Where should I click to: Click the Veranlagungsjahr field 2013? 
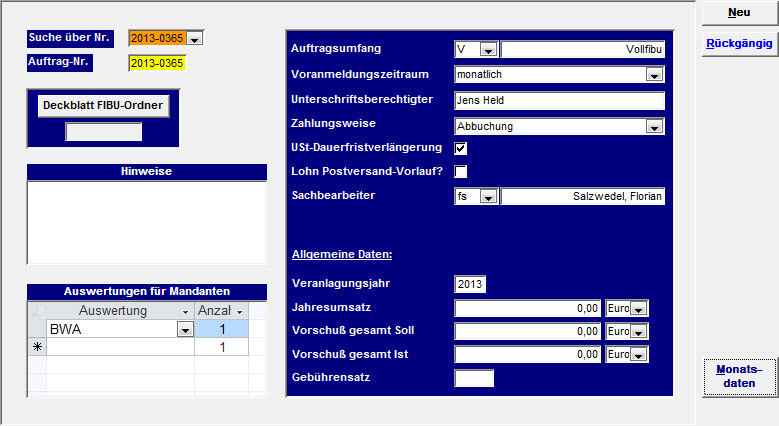click(469, 284)
